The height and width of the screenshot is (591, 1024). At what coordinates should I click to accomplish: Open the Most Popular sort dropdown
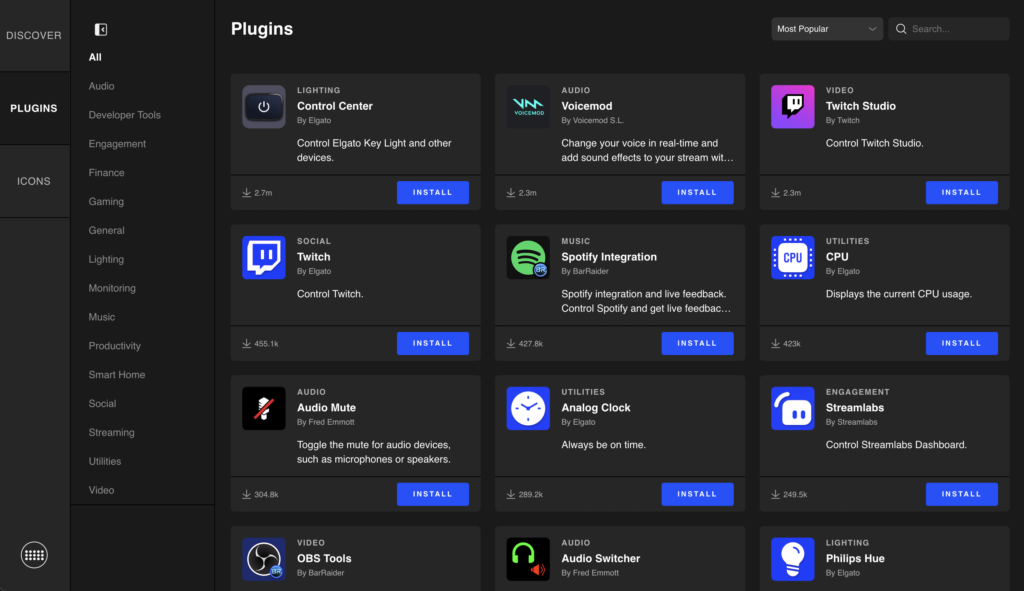(826, 29)
